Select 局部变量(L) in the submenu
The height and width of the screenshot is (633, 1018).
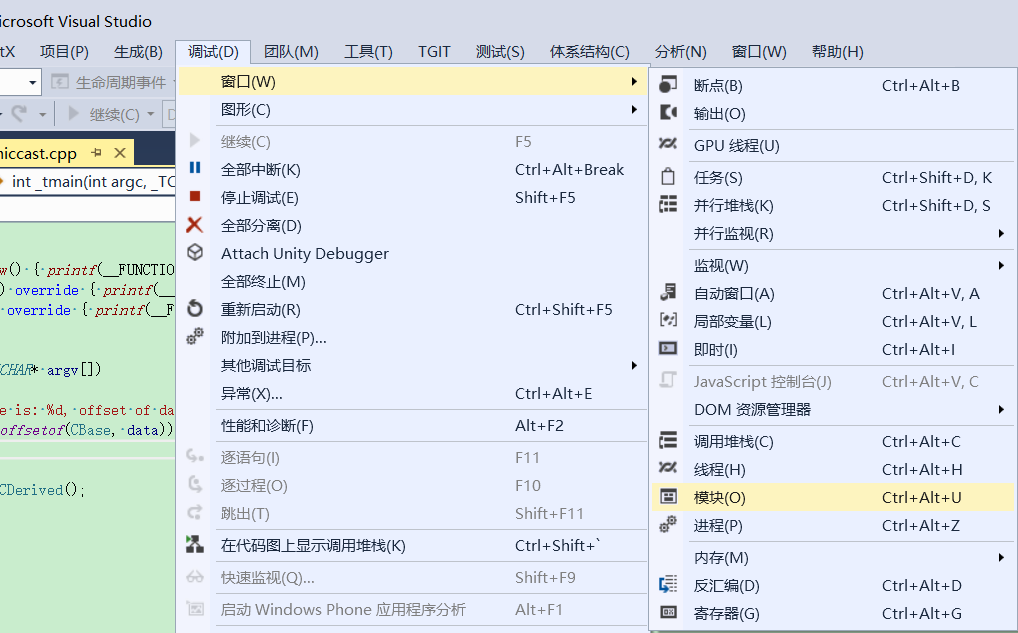coord(833,321)
